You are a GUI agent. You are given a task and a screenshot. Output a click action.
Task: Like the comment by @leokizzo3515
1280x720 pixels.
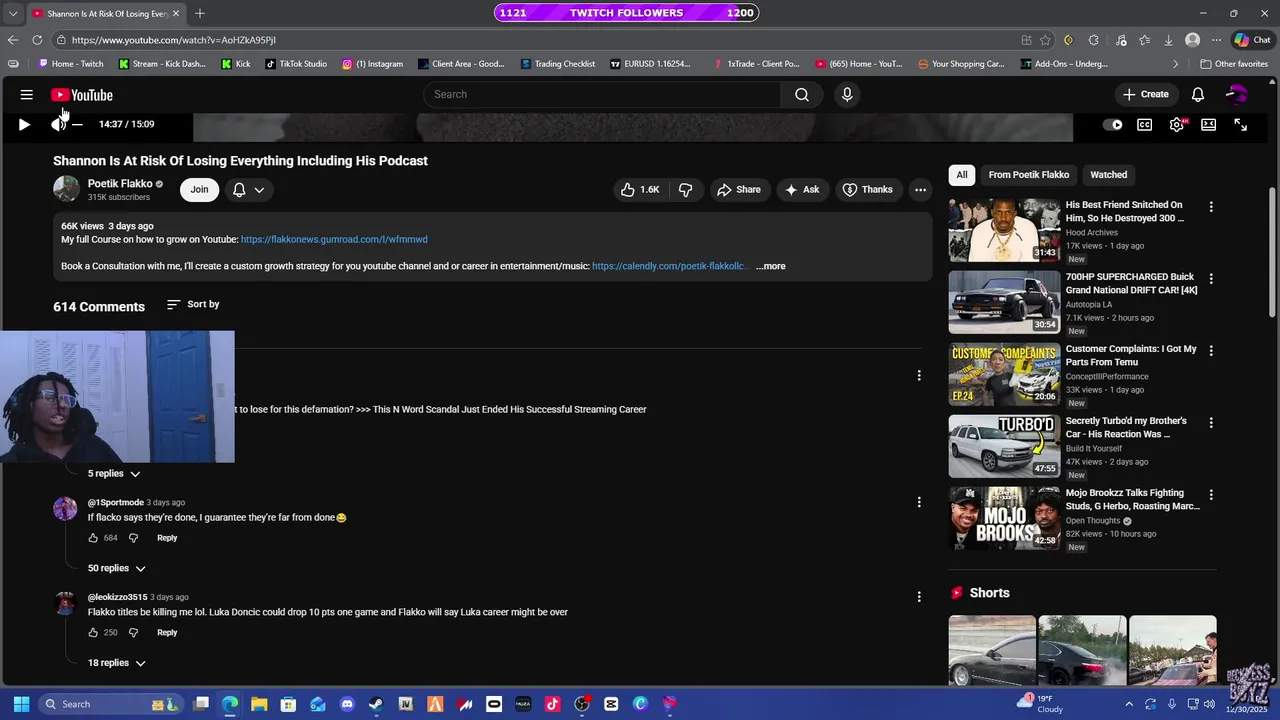pyautogui.click(x=93, y=632)
